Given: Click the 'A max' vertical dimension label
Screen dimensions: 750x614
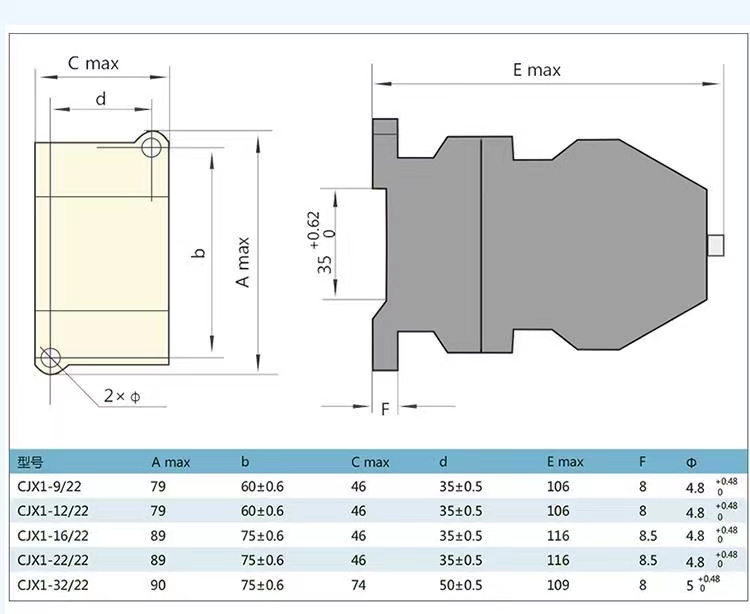Looking at the screenshot, I should pos(243,262).
